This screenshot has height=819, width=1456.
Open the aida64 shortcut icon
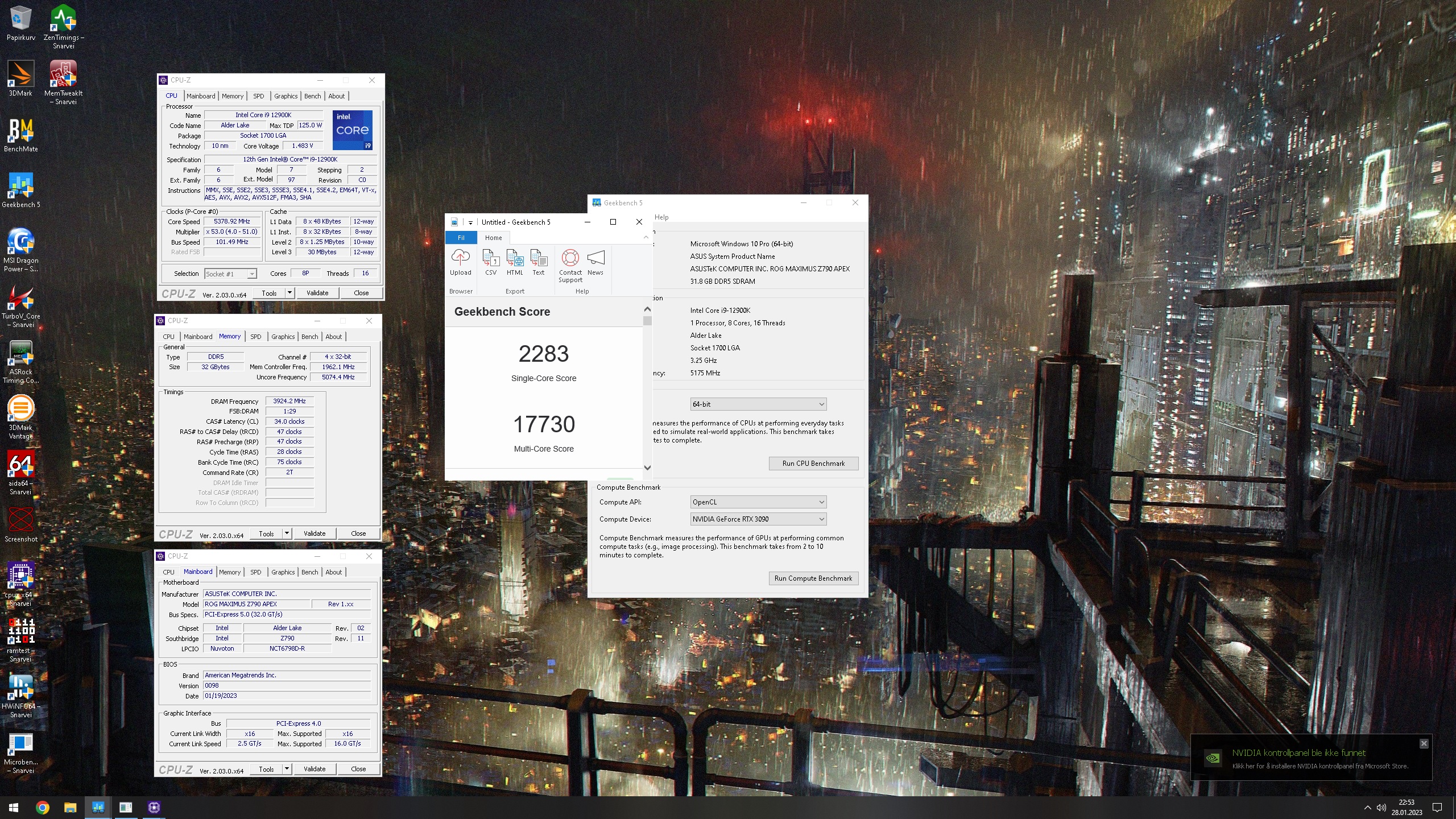coord(21,473)
